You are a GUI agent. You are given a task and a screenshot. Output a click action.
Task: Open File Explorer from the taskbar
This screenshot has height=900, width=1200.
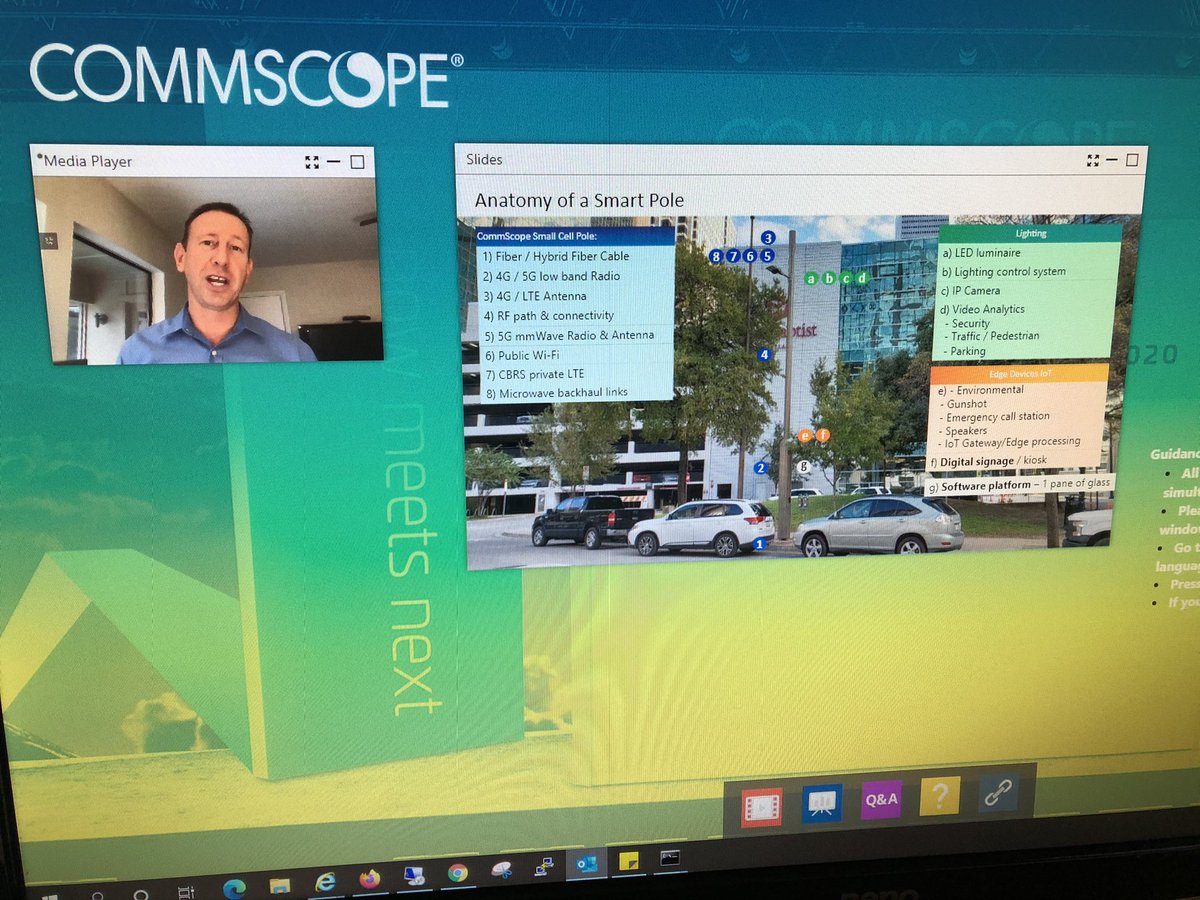(x=280, y=885)
